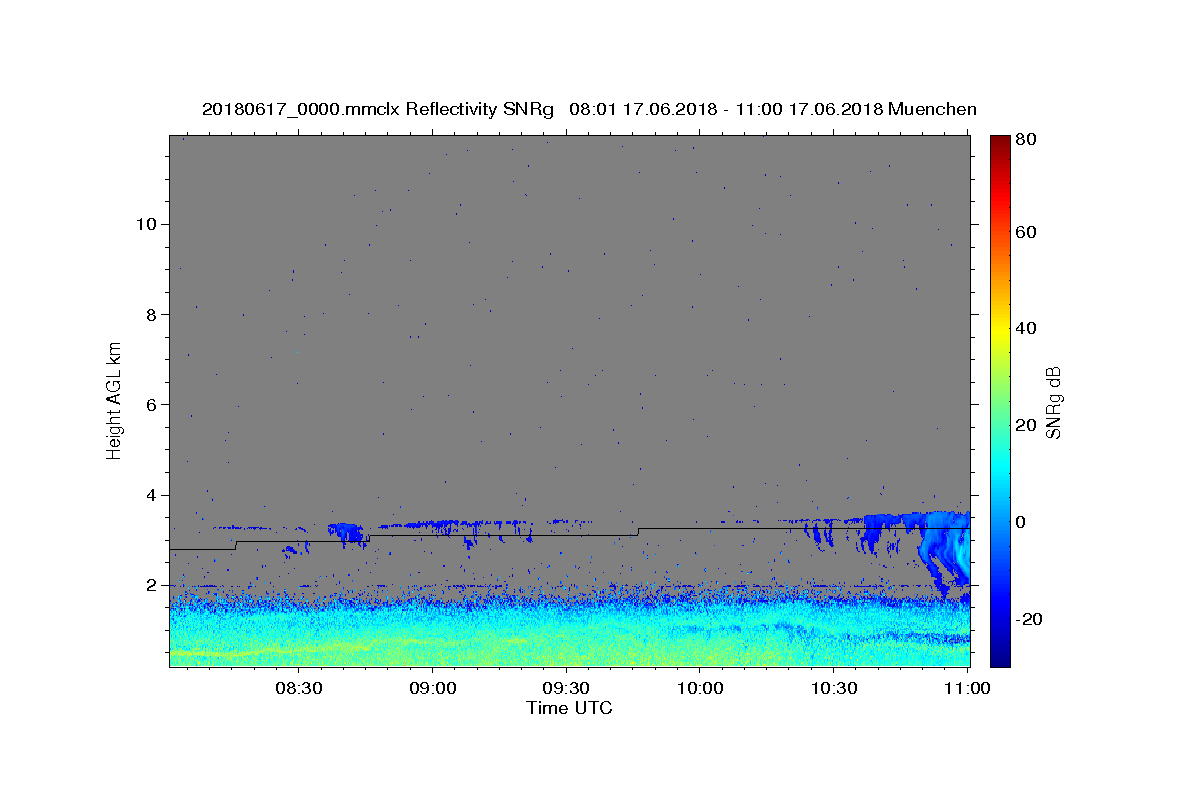This screenshot has width=1200, height=800.
Task: Click the plot title text
Action: click(589, 109)
